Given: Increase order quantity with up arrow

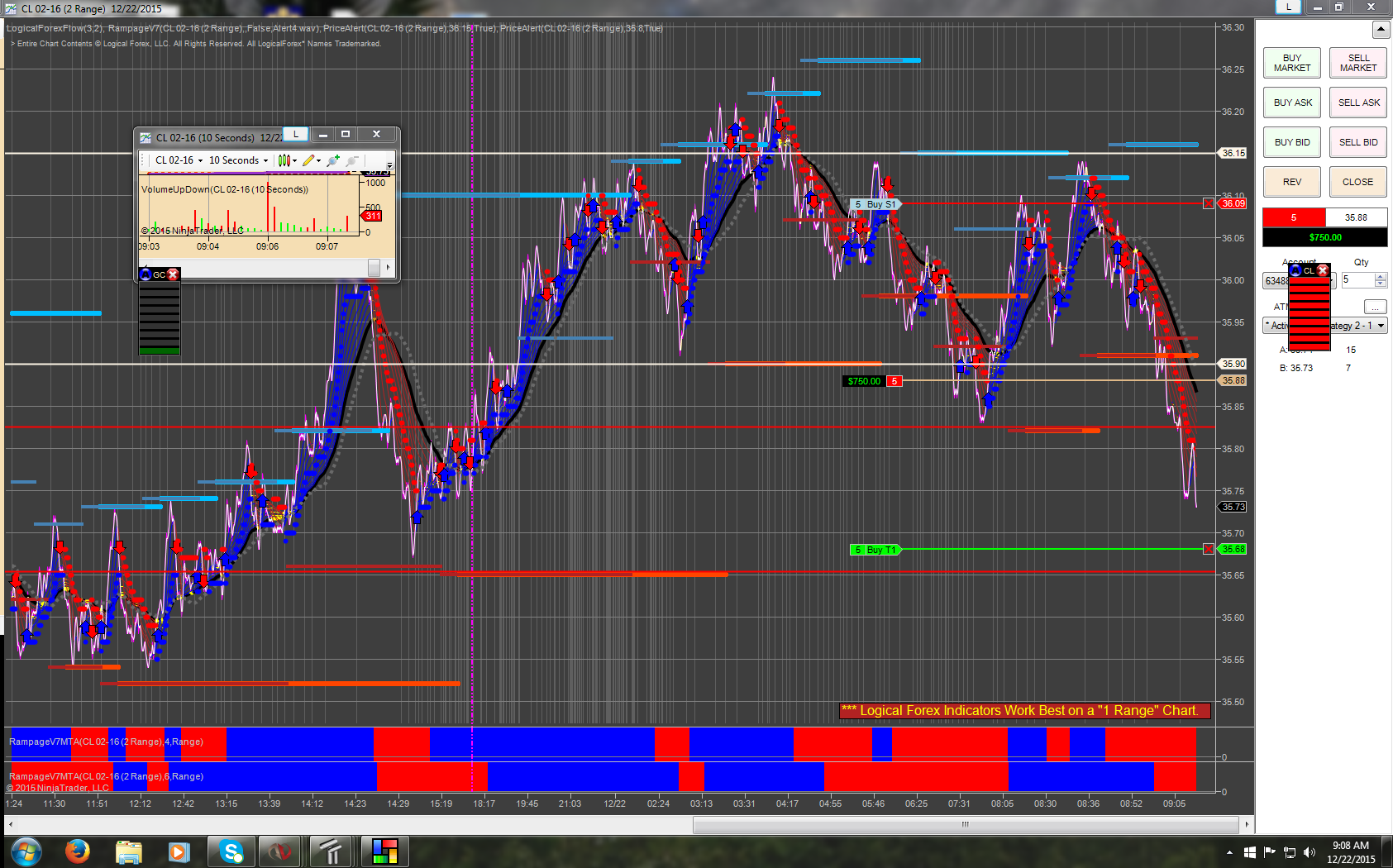Looking at the screenshot, I should click(x=1380, y=277).
